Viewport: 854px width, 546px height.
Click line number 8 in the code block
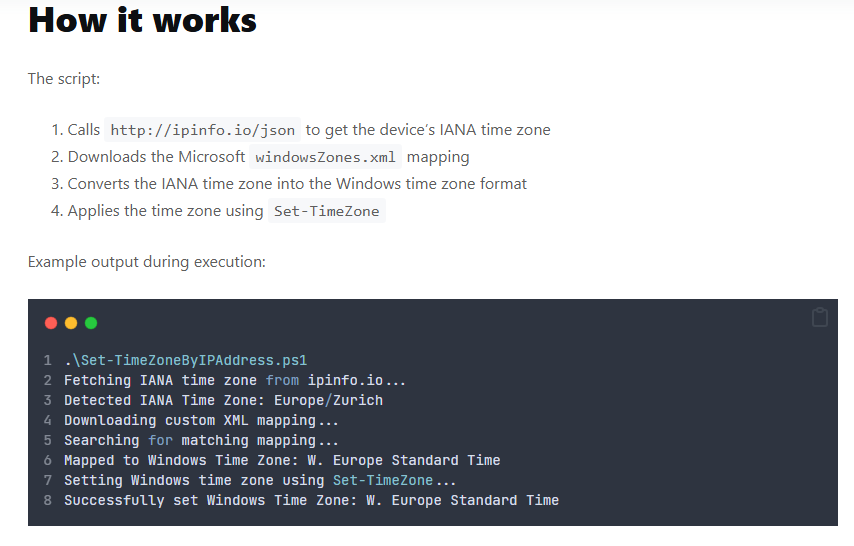(x=47, y=500)
